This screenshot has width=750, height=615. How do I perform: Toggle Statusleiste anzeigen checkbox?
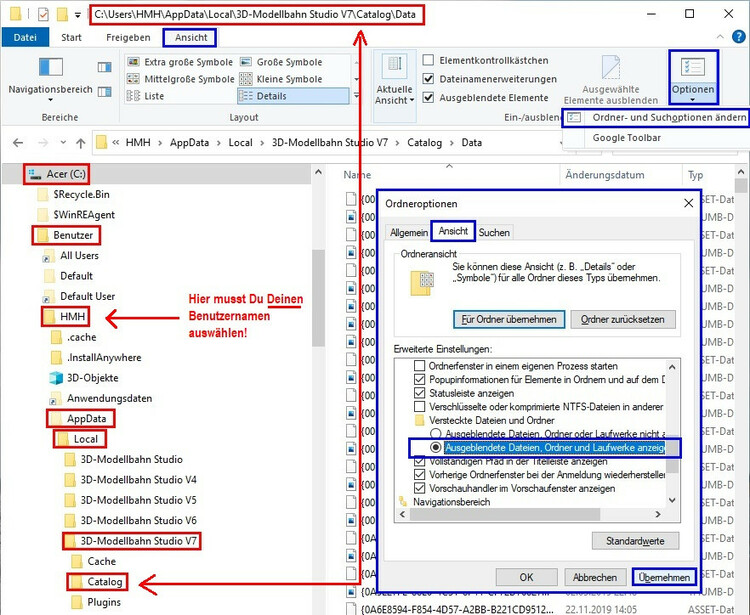[x=419, y=393]
